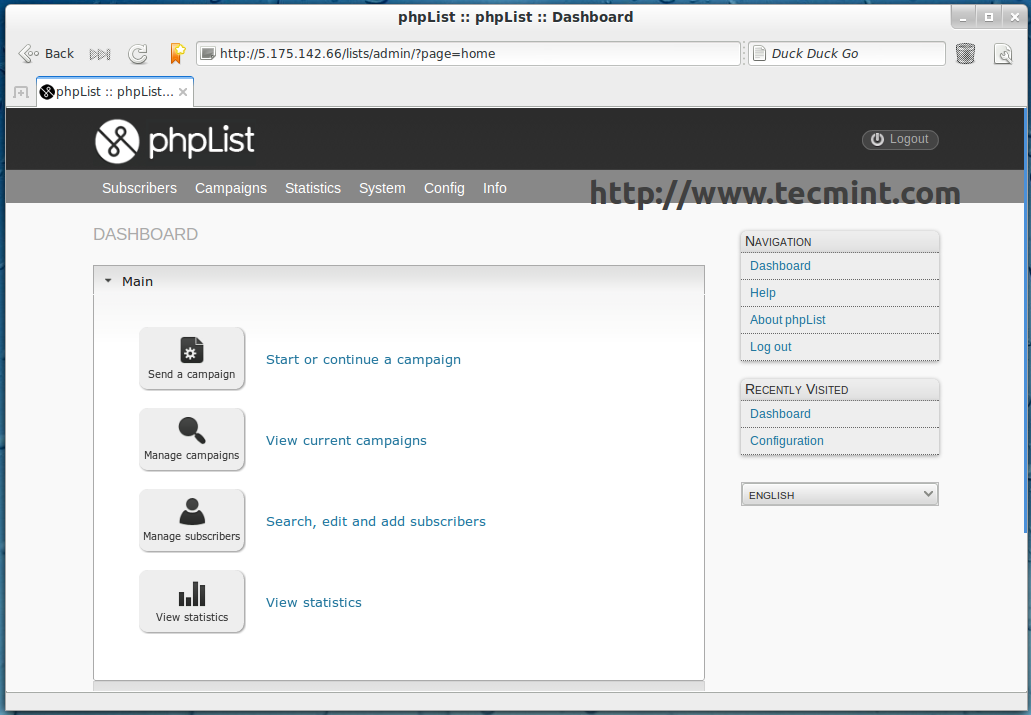
Task: Click Log out in Navigation panel
Action: pyautogui.click(x=771, y=347)
